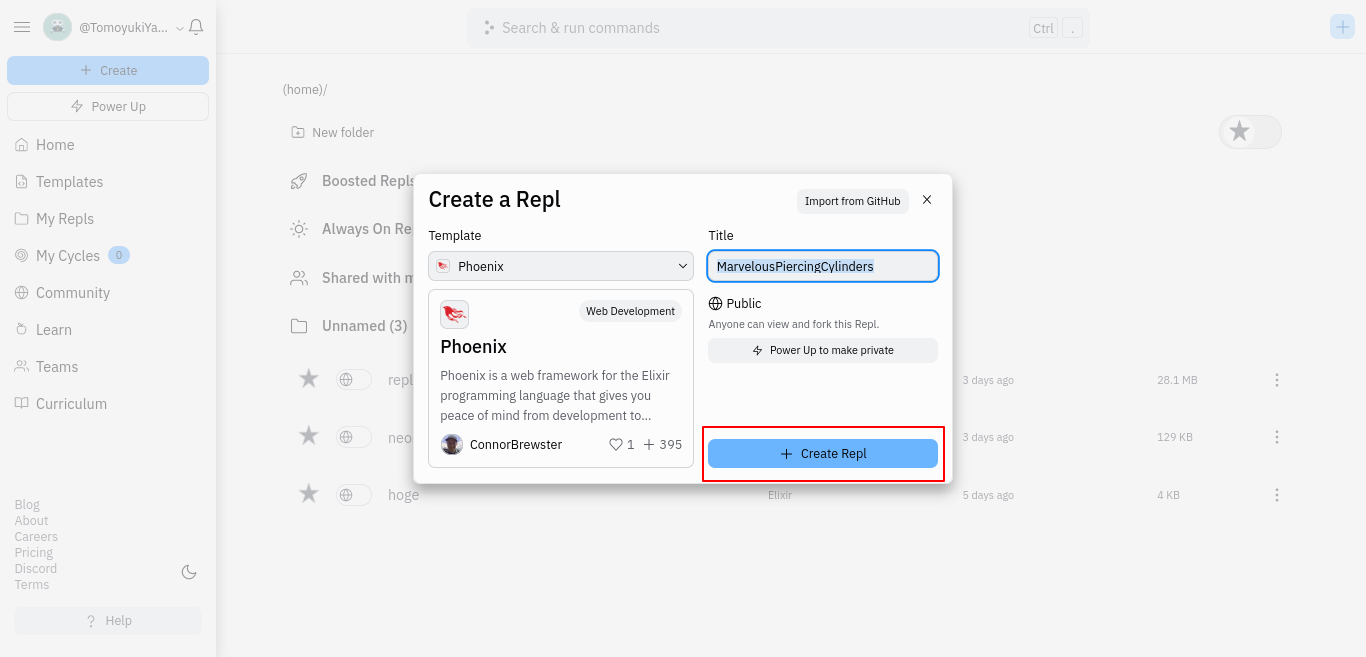Click Power Up to make private
Image resolution: width=1366 pixels, height=657 pixels.
tap(823, 350)
